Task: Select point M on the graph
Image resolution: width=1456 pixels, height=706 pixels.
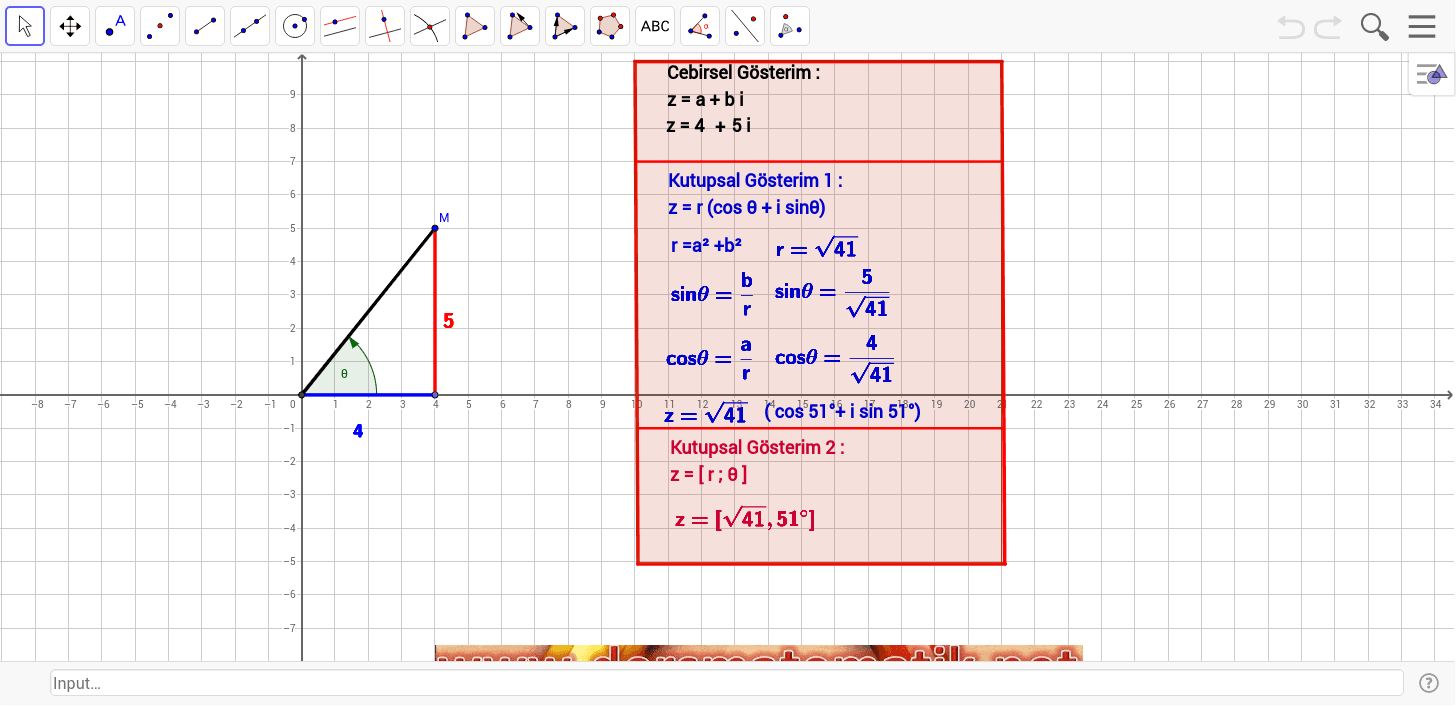Action: (x=435, y=228)
